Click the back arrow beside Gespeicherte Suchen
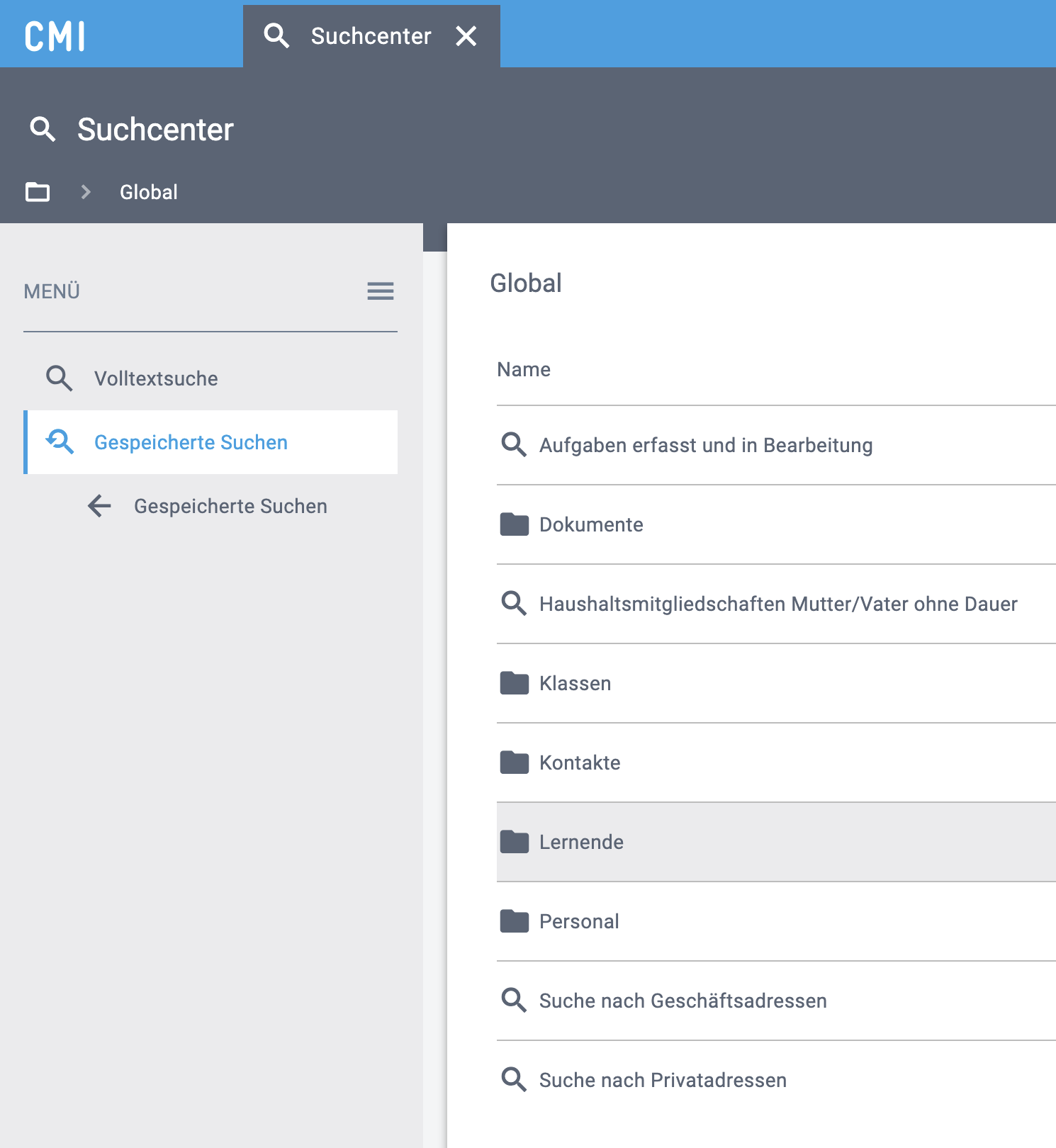 coord(100,506)
